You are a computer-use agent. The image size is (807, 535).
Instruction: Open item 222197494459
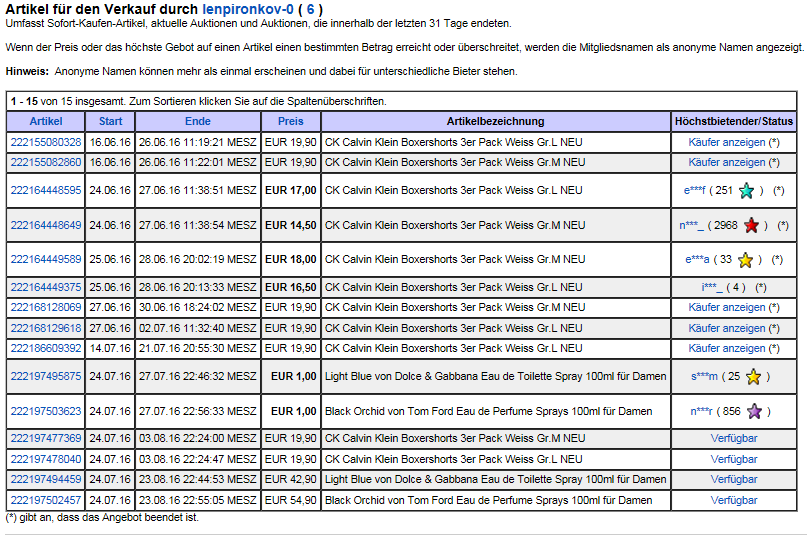point(46,479)
